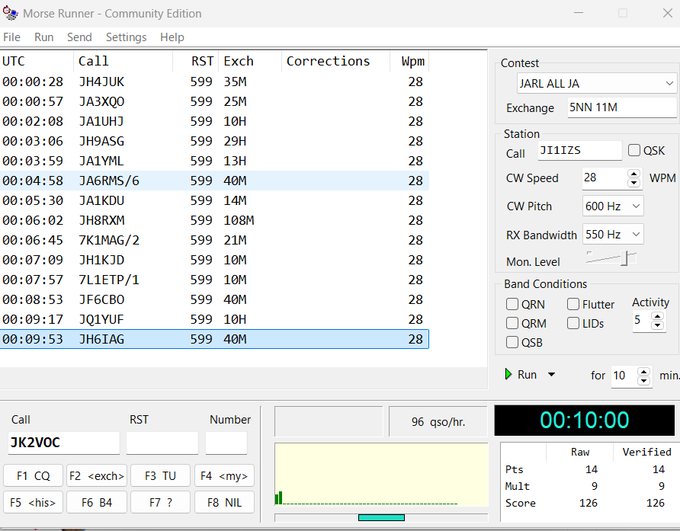Click the Exchange field with 5NN 11M
The image size is (680, 531).
click(622, 107)
